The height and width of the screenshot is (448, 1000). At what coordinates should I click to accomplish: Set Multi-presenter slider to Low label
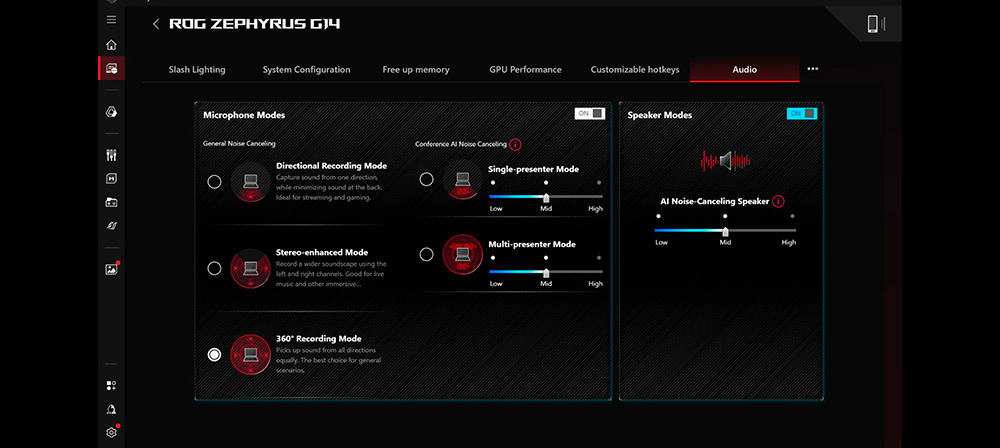(496, 283)
